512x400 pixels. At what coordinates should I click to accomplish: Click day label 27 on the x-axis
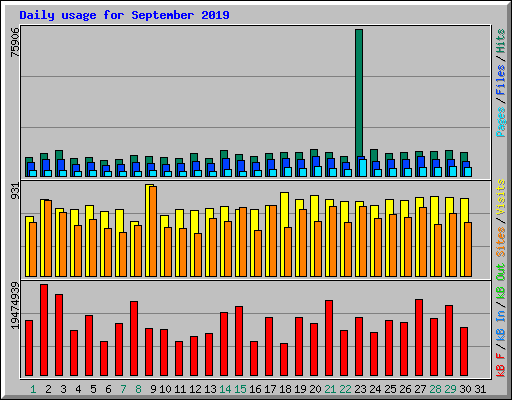click(420, 389)
